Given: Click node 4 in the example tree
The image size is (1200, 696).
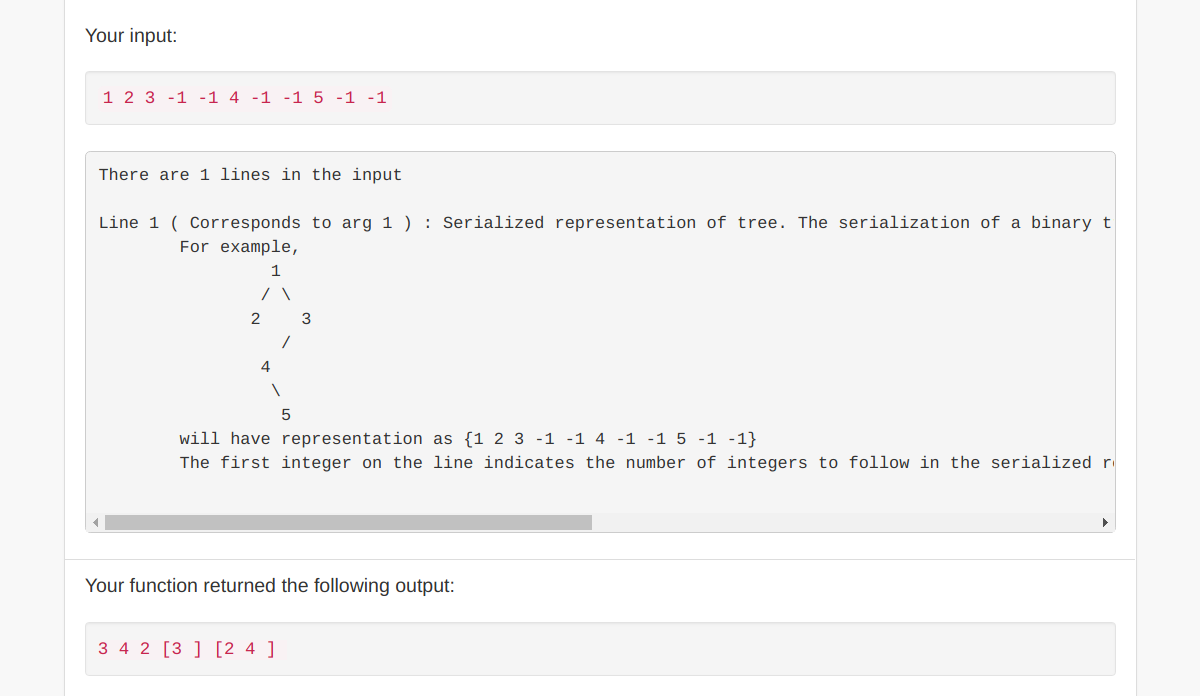Looking at the screenshot, I should coord(265,367).
